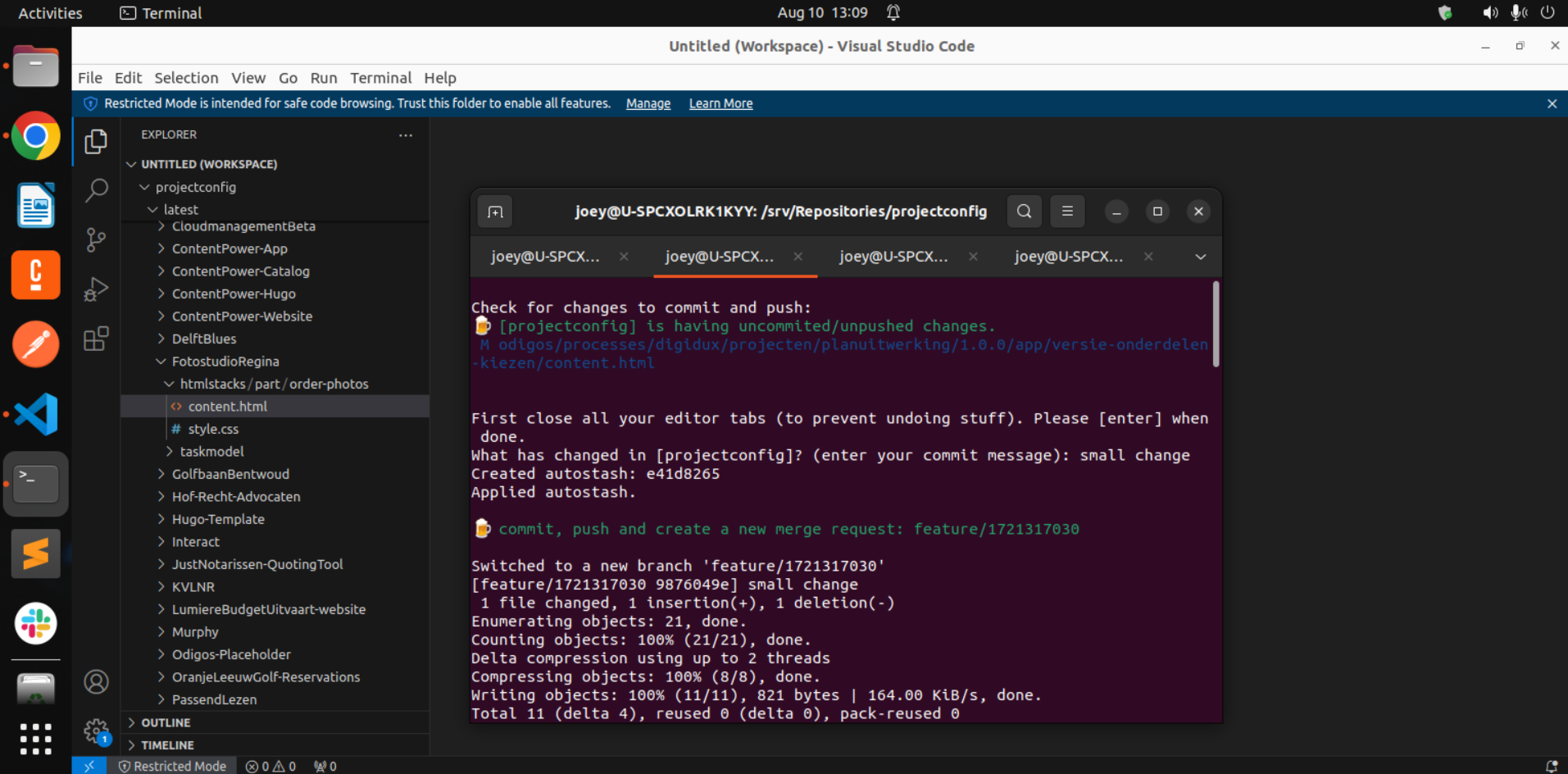Open Files app from the dock
The width and height of the screenshot is (1568, 774).
pos(36,66)
